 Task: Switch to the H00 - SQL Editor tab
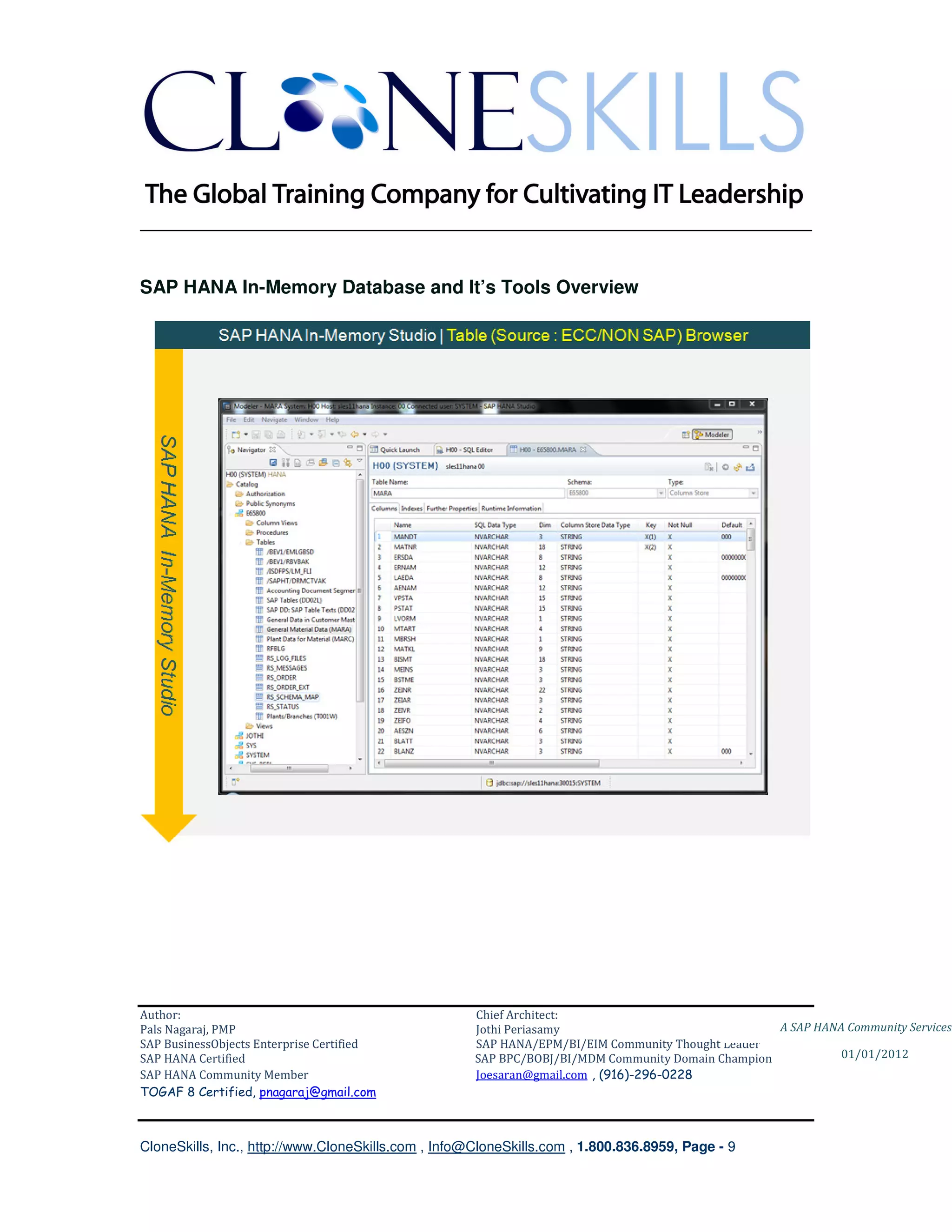coord(464,450)
